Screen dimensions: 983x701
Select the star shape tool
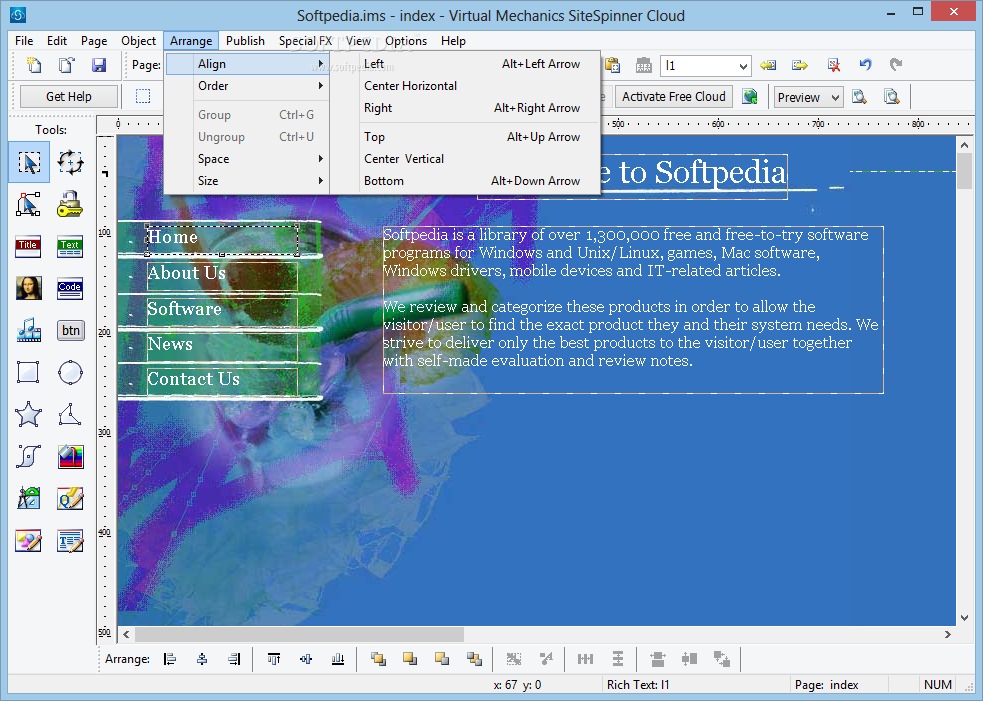click(29, 414)
